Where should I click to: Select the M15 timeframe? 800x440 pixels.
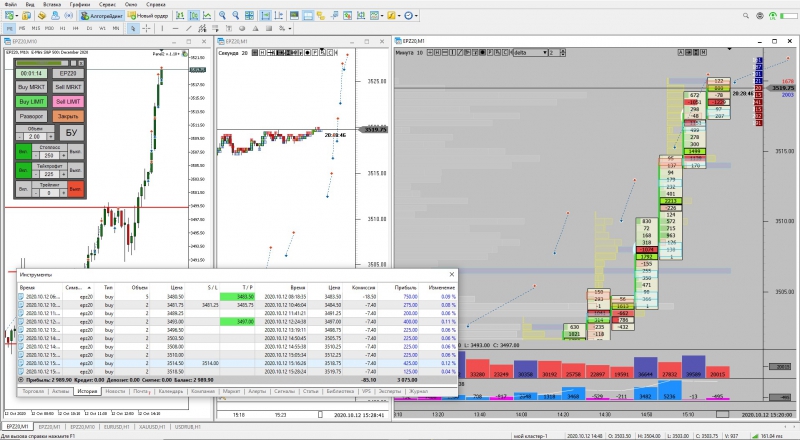(x=36, y=29)
